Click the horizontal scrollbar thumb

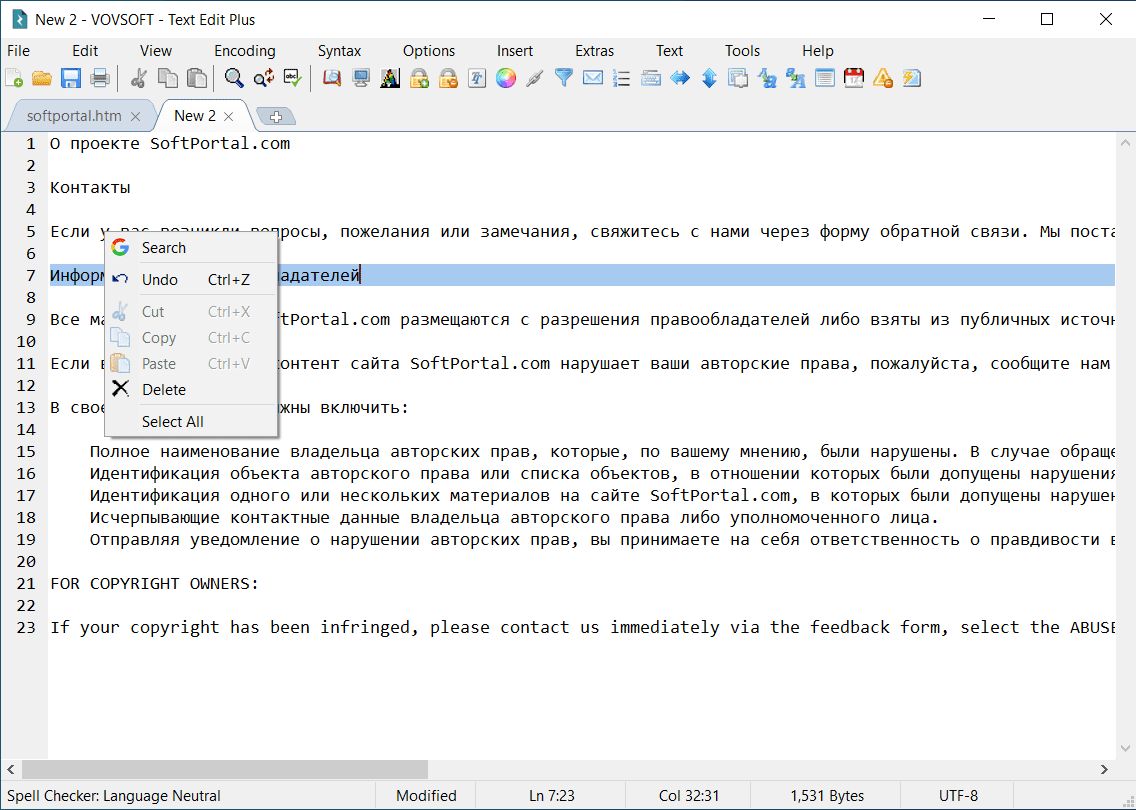coord(225,769)
